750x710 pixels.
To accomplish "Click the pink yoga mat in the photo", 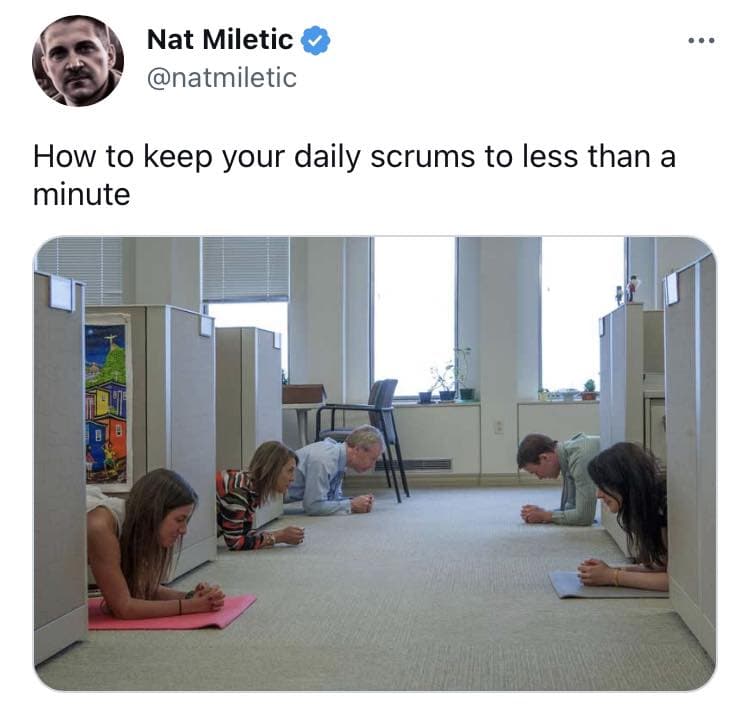I will coord(171,612).
